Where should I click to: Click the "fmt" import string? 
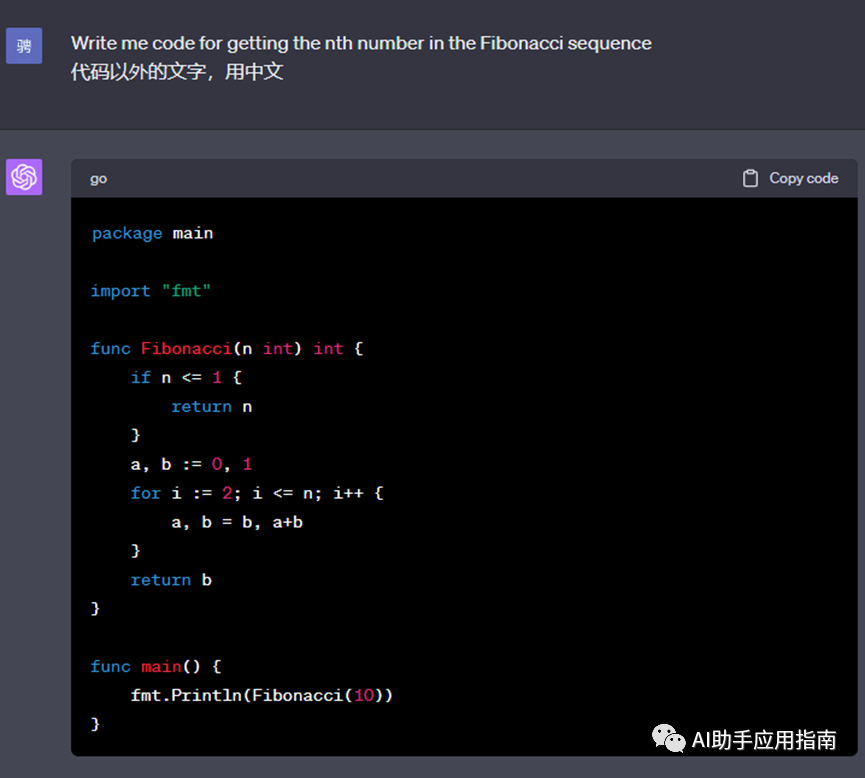click(x=186, y=291)
